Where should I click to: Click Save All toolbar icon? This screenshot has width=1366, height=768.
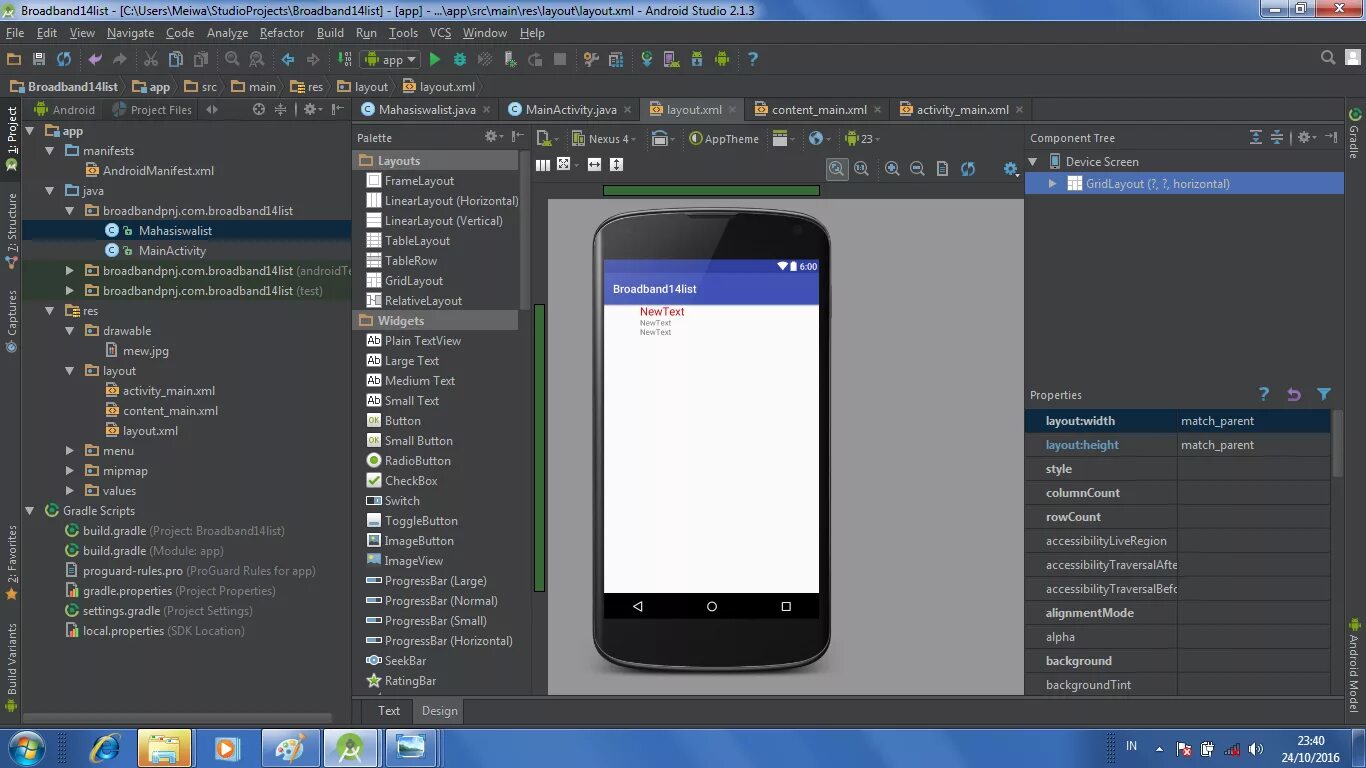[x=39, y=59]
